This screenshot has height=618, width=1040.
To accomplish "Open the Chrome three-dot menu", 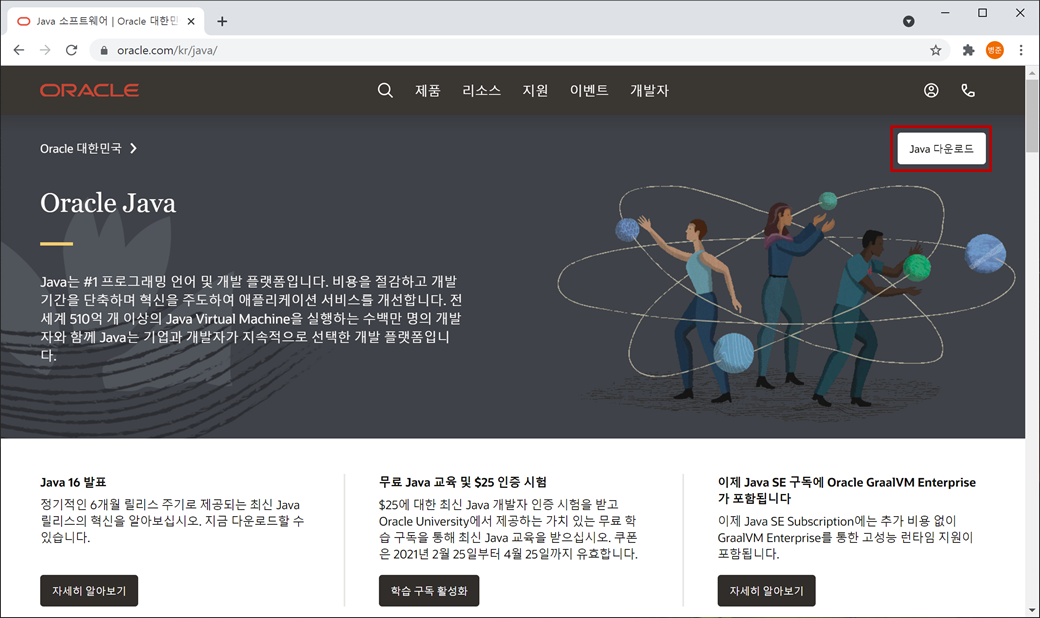I will 1021,50.
